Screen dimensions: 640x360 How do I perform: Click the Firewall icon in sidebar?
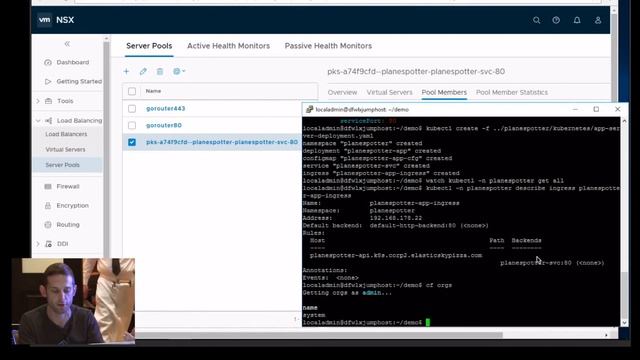tap(48, 187)
